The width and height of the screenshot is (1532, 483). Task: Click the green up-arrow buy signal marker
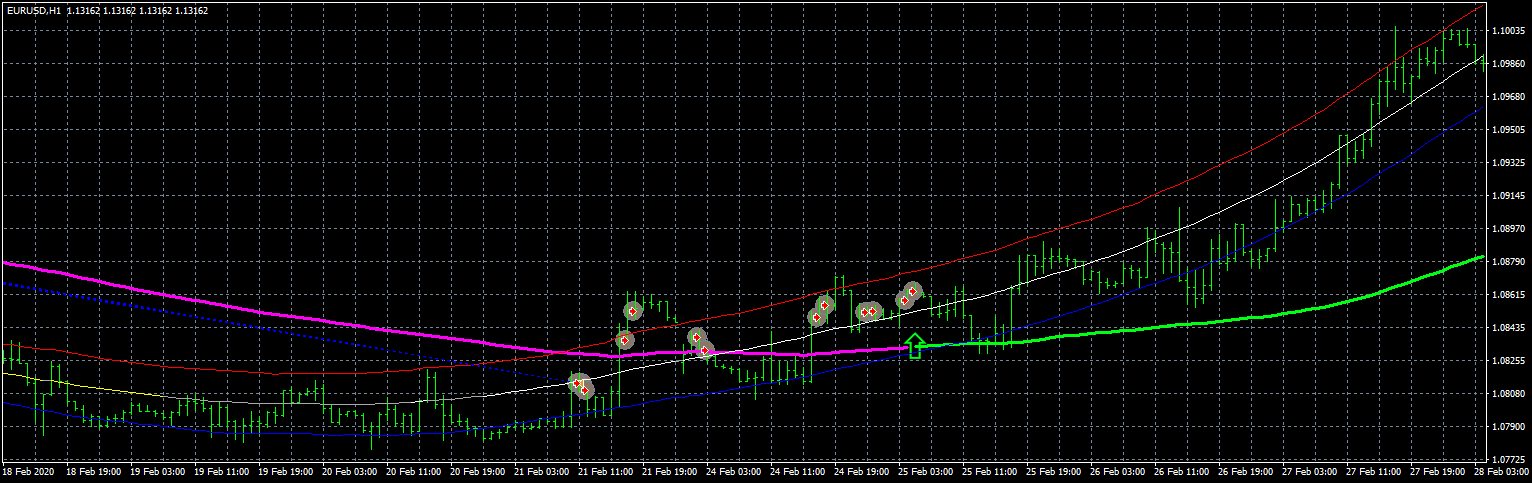[x=914, y=346]
